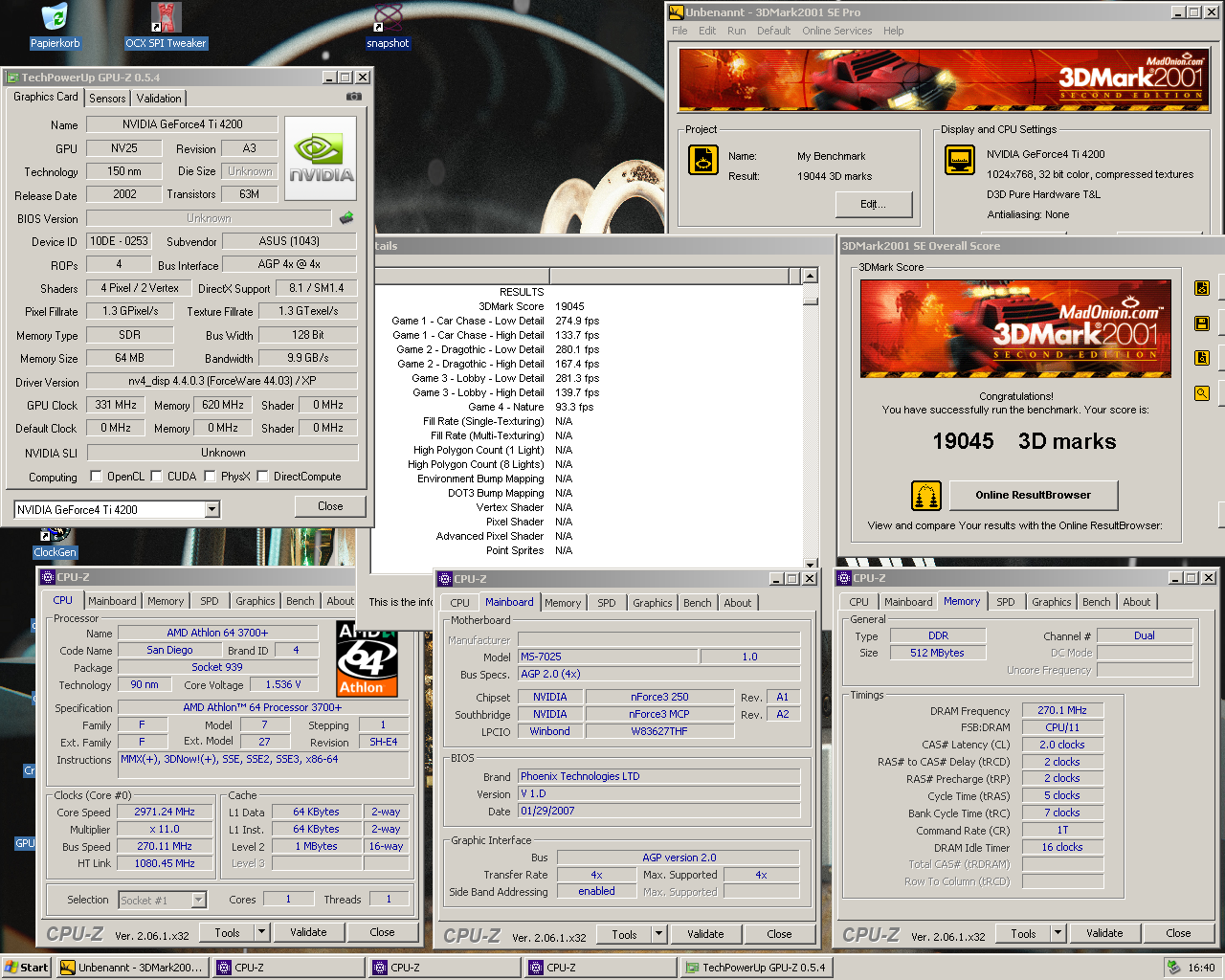
Task: Open the ClockGen desktop shortcut
Action: click(55, 536)
